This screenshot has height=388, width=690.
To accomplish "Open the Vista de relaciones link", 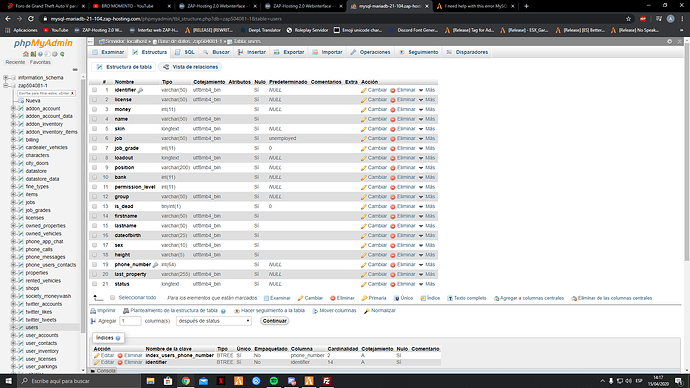I will point(190,67).
